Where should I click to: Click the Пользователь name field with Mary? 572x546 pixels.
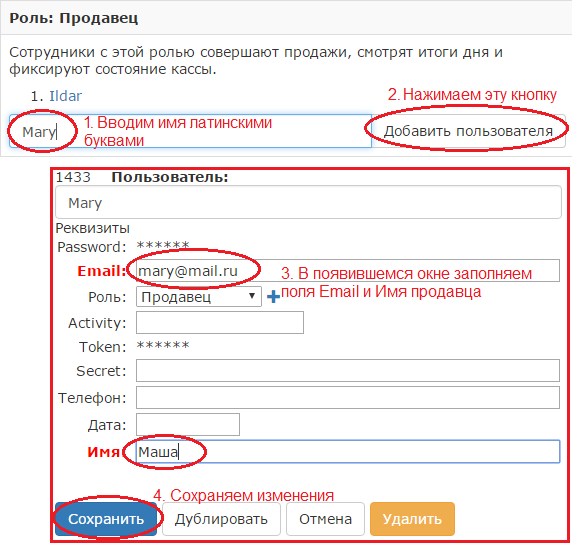point(308,202)
